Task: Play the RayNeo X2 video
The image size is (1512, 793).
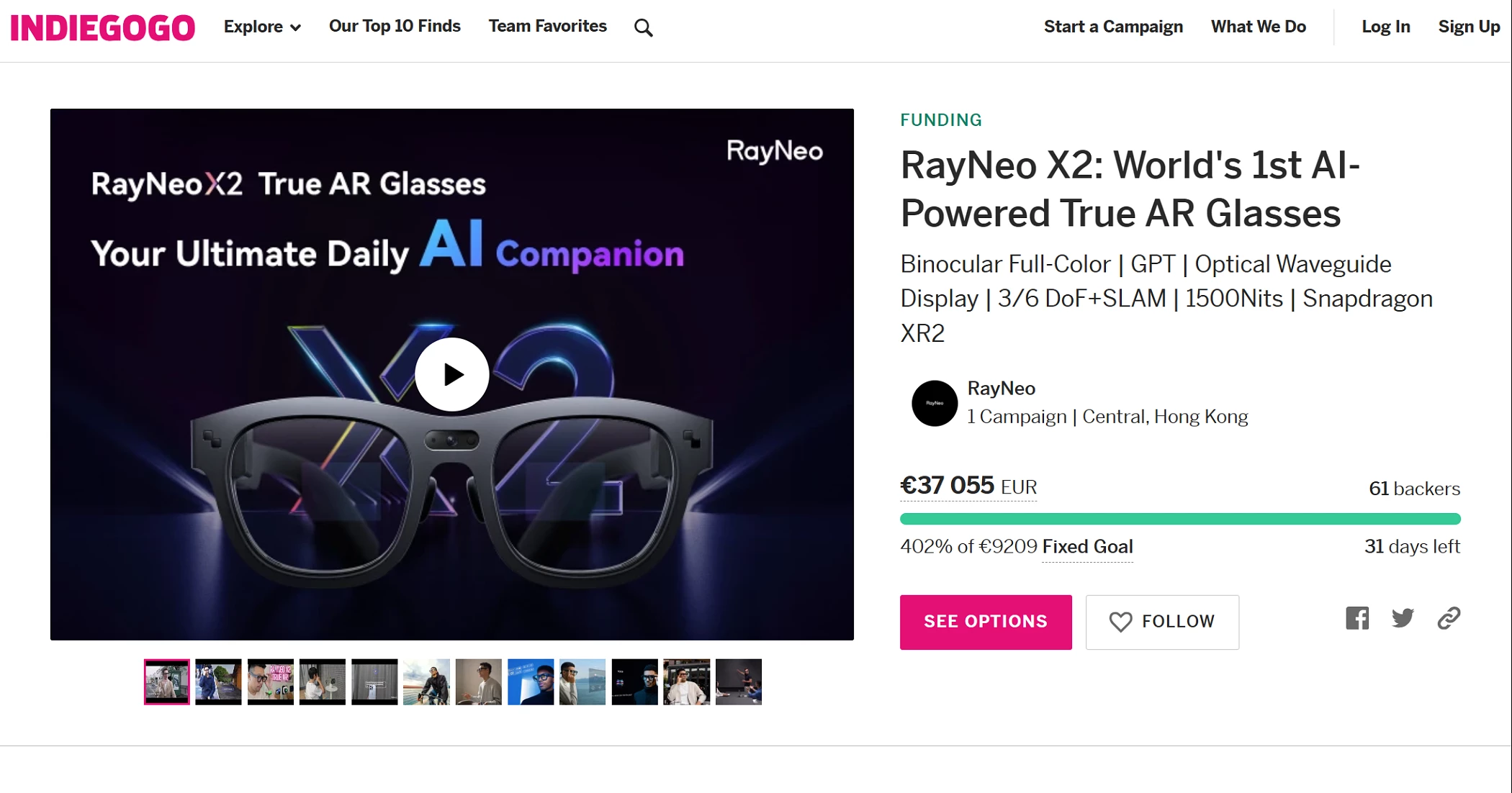Action: [451, 374]
